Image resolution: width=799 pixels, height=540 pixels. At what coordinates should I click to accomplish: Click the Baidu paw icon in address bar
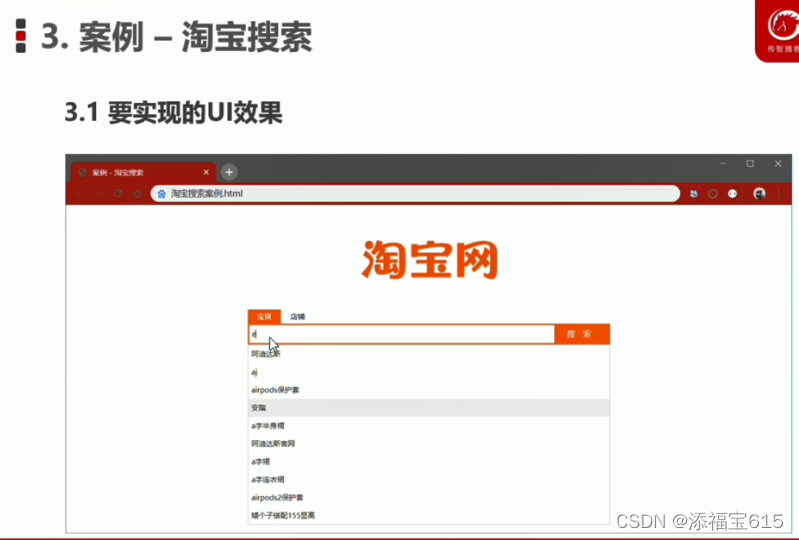tap(162, 194)
